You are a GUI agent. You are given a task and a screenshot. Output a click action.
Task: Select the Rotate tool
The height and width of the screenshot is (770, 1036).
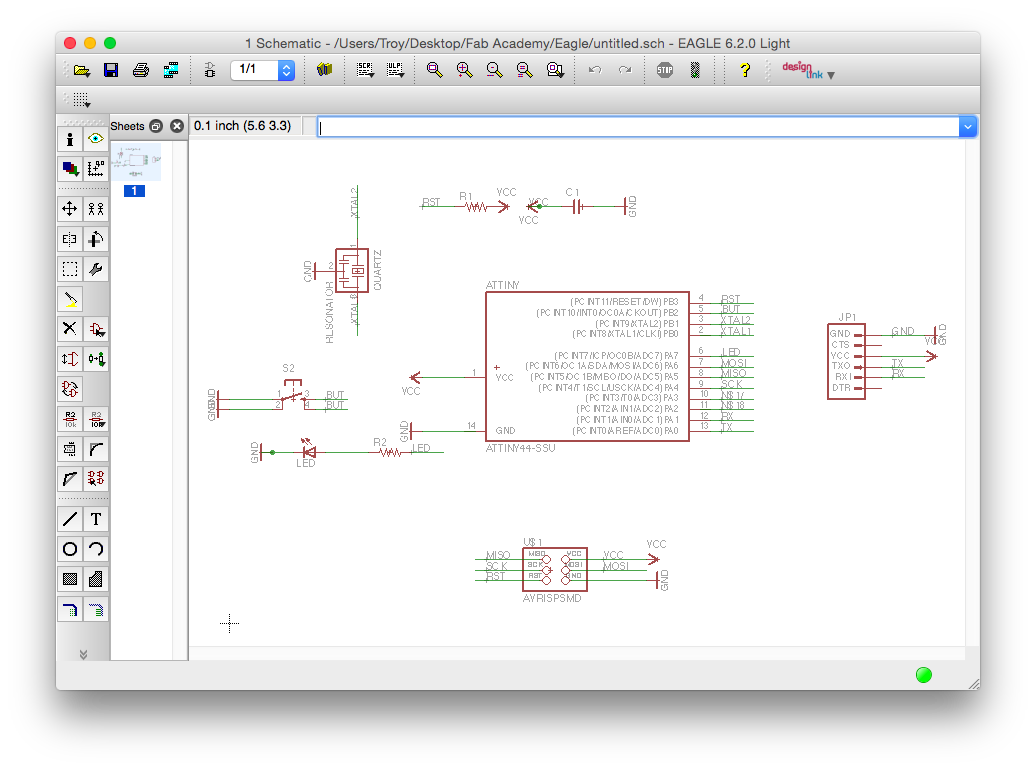click(96, 239)
